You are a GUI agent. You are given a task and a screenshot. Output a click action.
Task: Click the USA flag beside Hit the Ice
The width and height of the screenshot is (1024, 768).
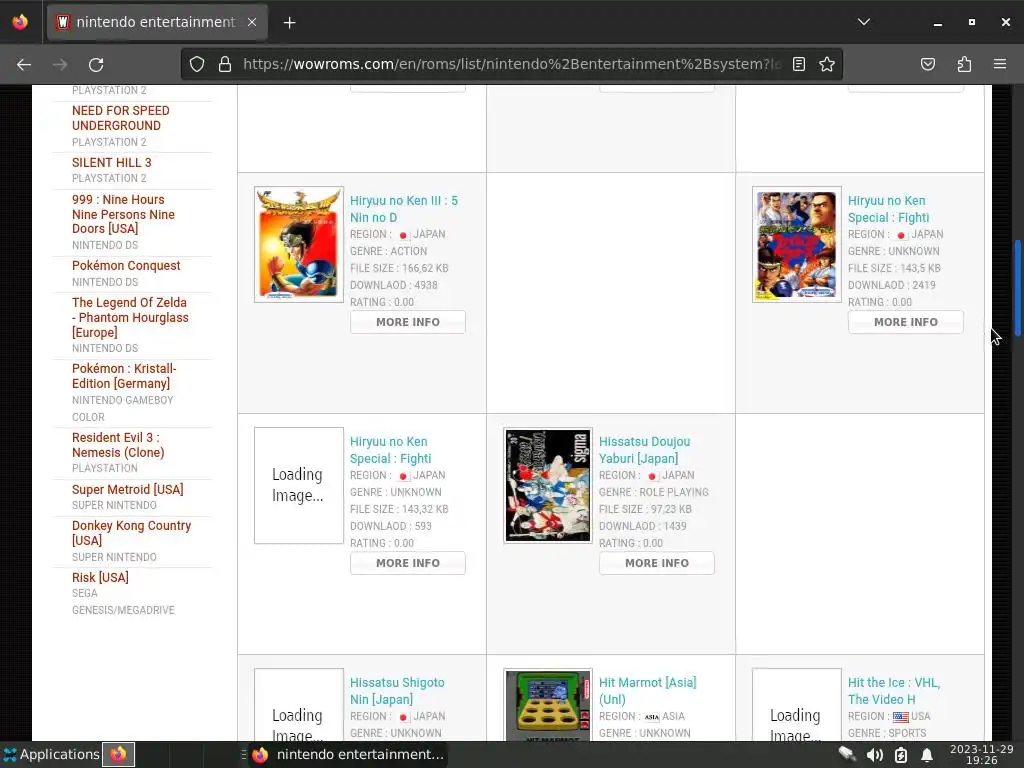(x=901, y=717)
